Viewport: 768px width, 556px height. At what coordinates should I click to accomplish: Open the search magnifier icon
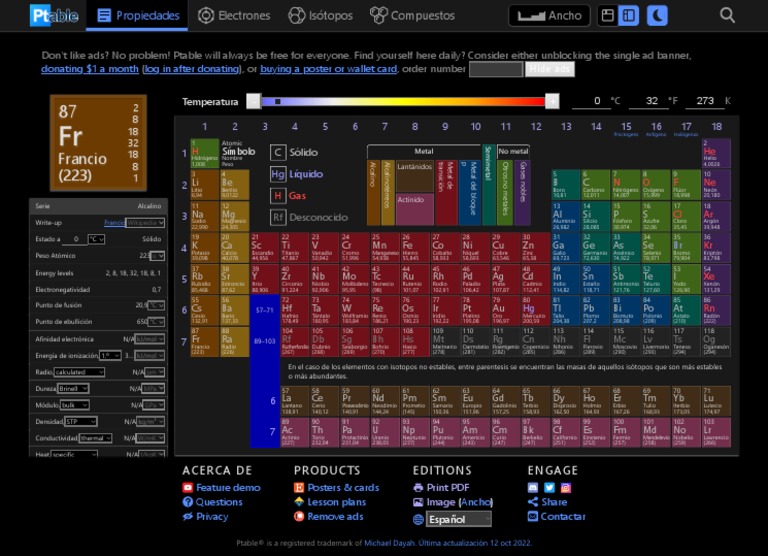click(728, 15)
